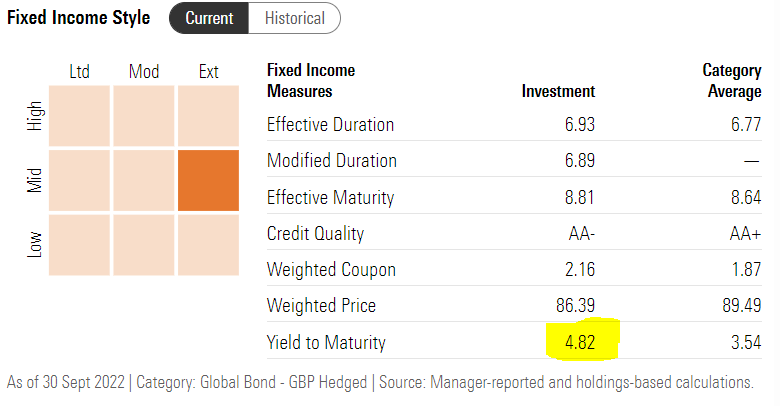This screenshot has width=780, height=406.
Task: Click the Low Ext style box cell
Action: (x=208, y=245)
